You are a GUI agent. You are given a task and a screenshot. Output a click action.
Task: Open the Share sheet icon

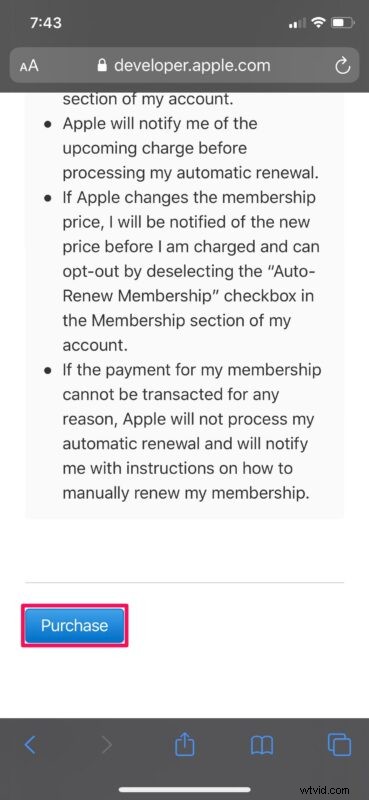185,743
